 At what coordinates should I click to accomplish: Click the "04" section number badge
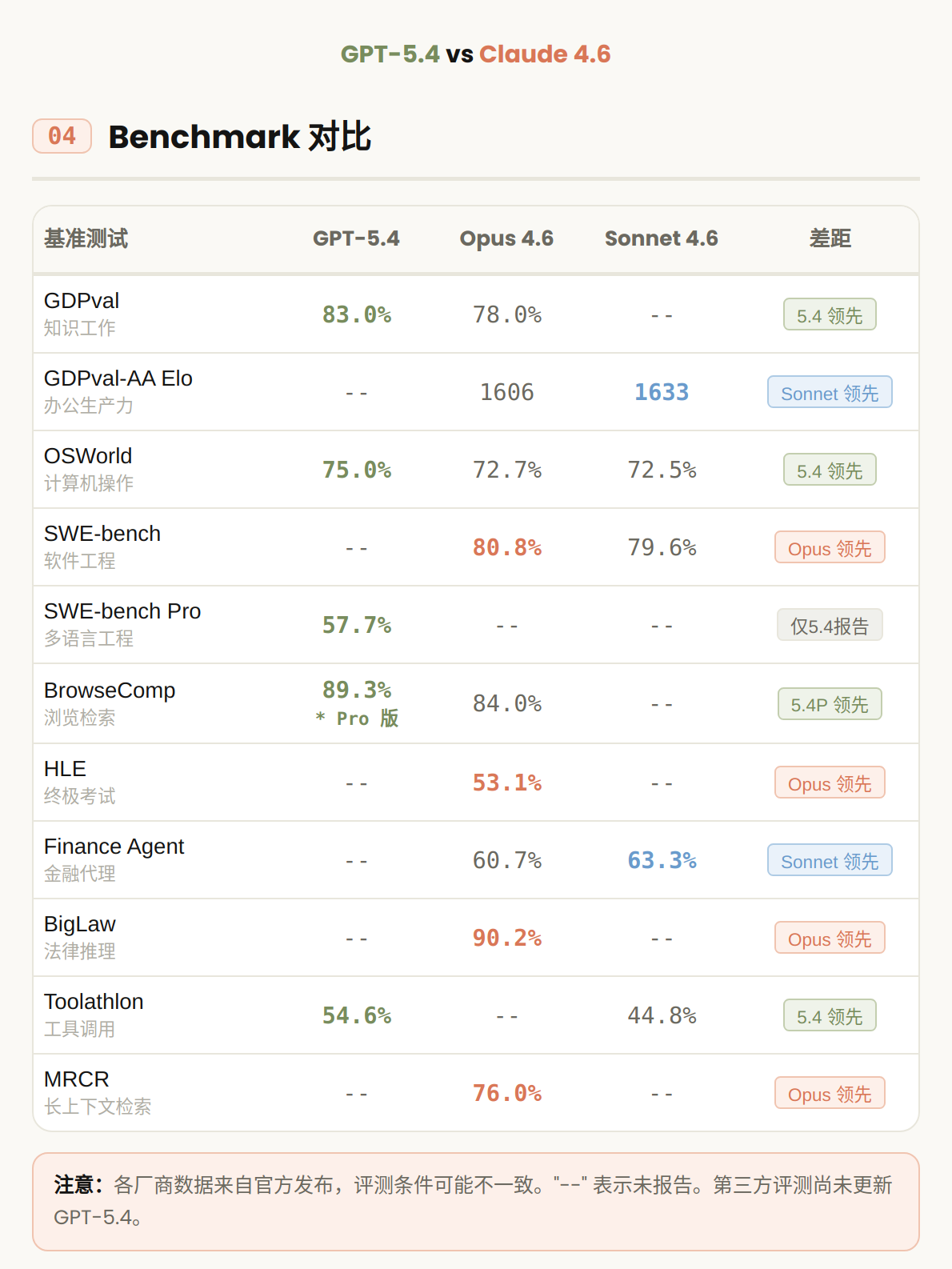point(62,136)
